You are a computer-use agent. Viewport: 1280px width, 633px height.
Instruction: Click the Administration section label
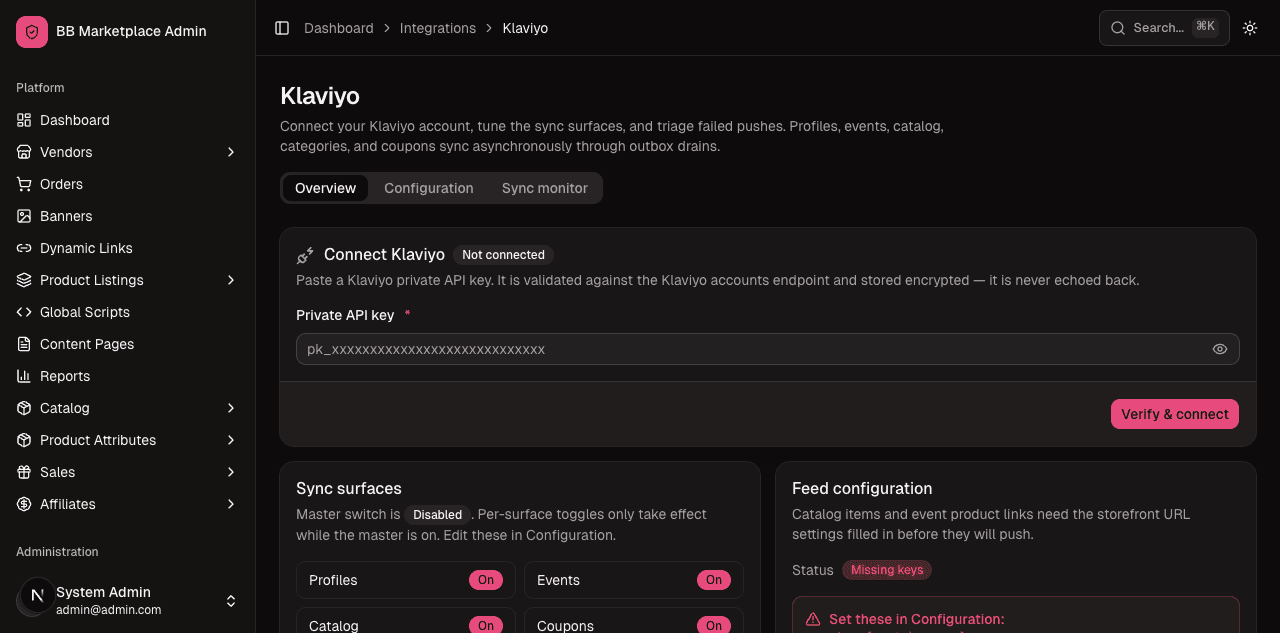tap(57, 552)
